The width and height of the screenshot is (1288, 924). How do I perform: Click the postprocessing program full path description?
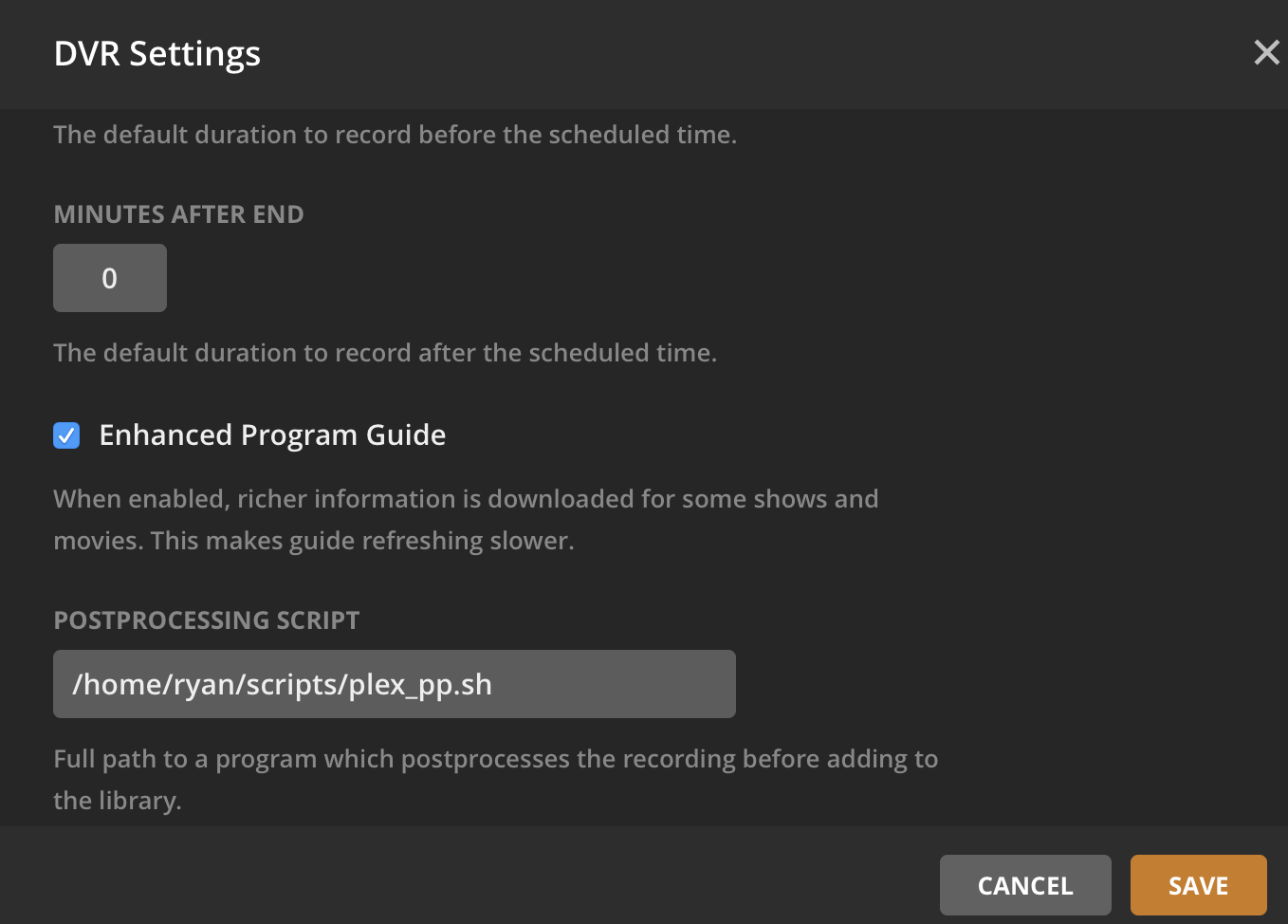coord(495,759)
